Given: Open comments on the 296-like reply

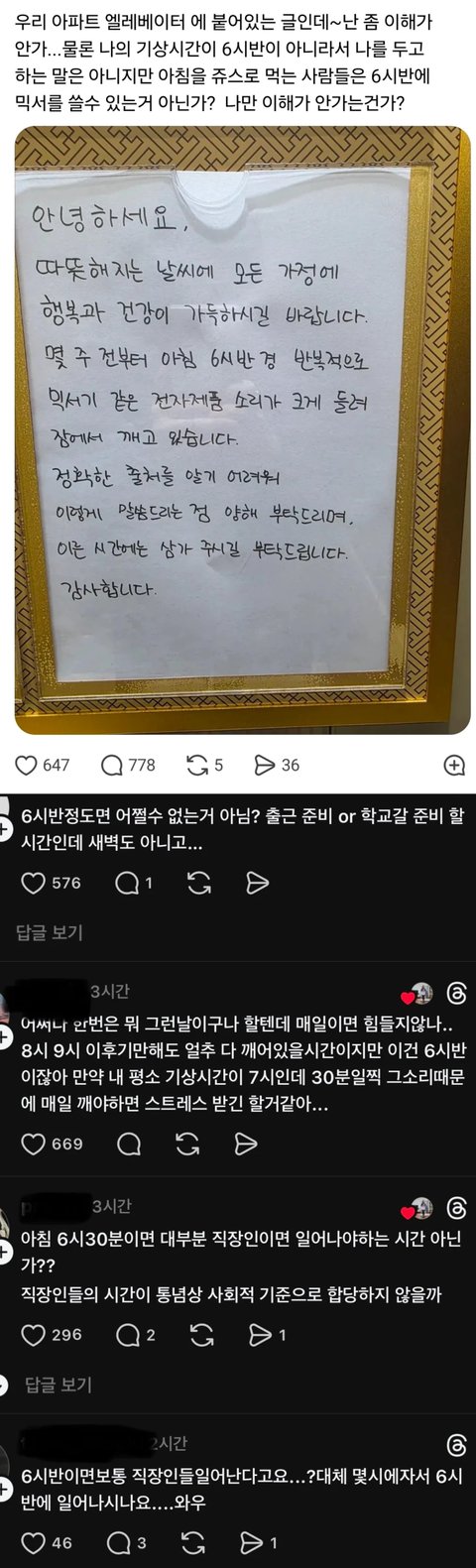Looking at the screenshot, I should (128, 1335).
